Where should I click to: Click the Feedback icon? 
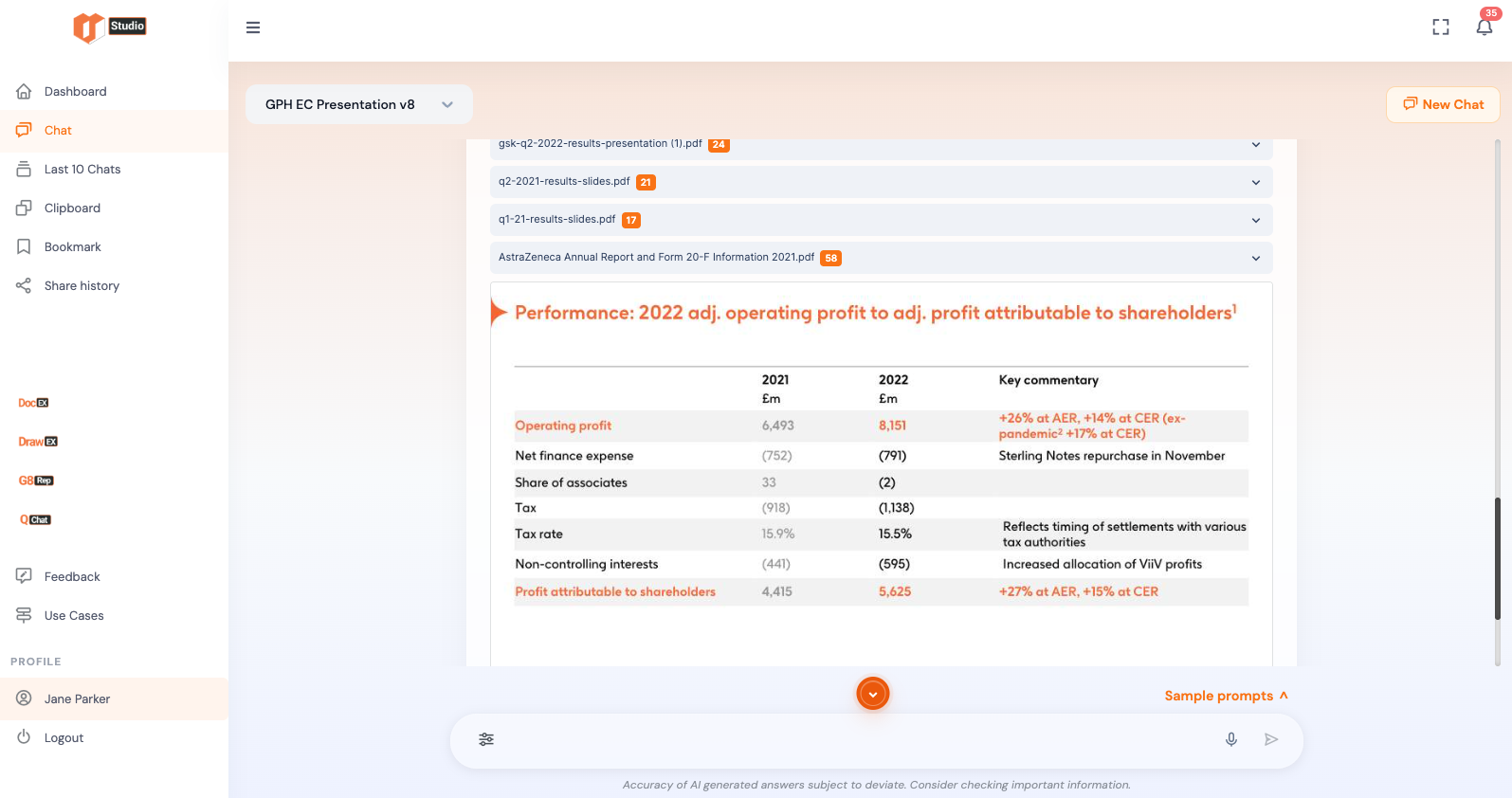(x=24, y=576)
